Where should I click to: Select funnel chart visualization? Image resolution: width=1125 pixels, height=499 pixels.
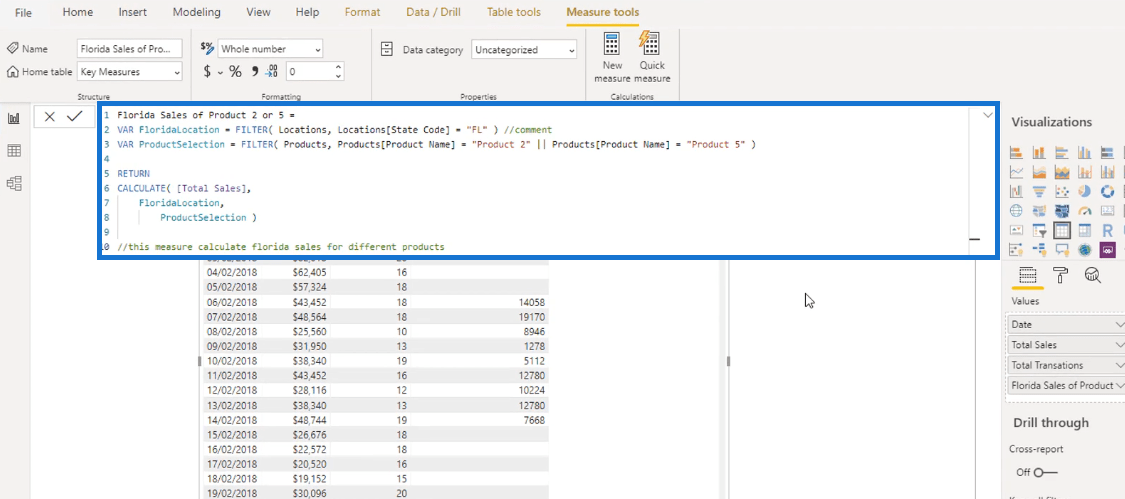[x=1039, y=192]
